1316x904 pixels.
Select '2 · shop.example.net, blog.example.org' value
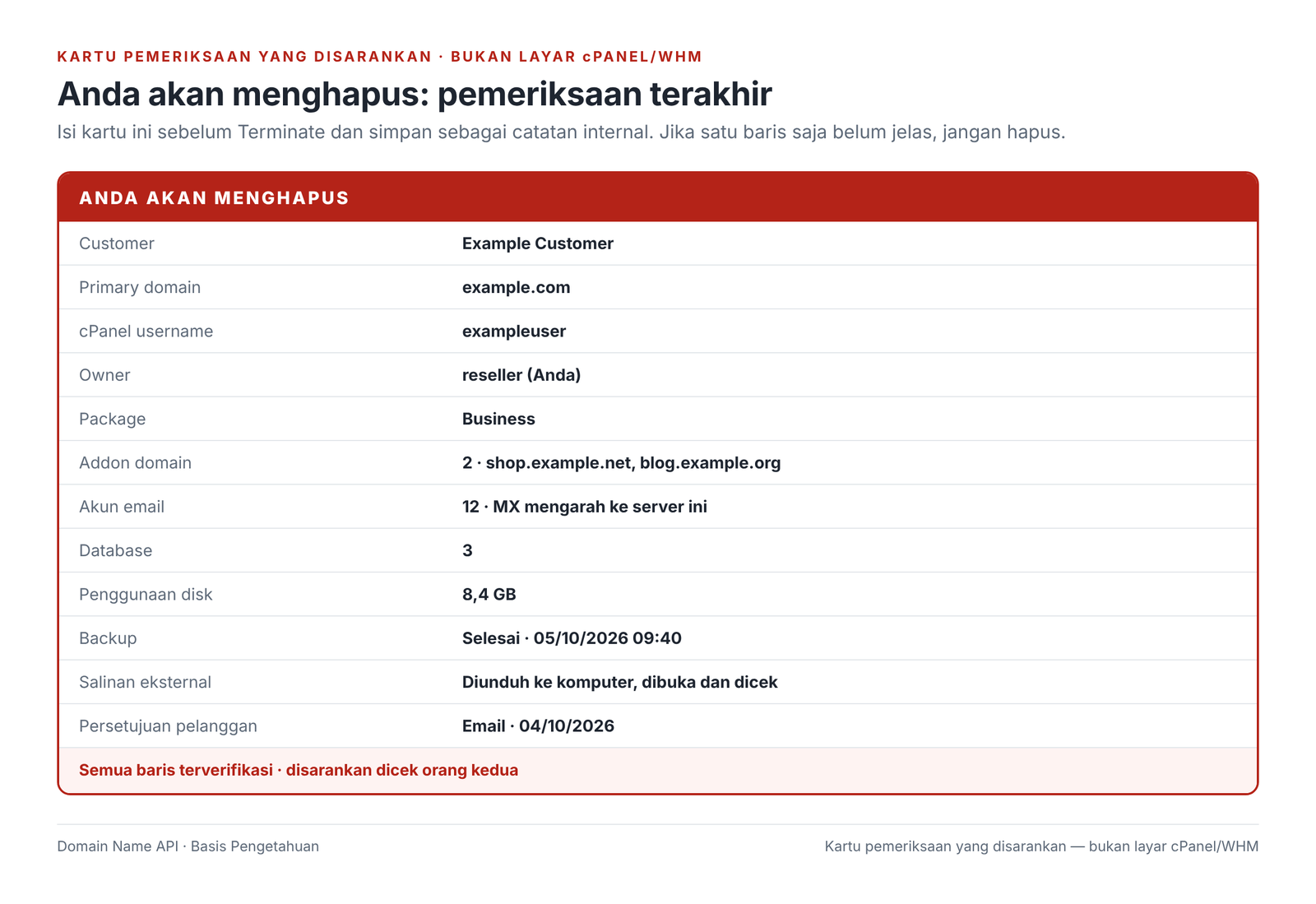click(622, 462)
